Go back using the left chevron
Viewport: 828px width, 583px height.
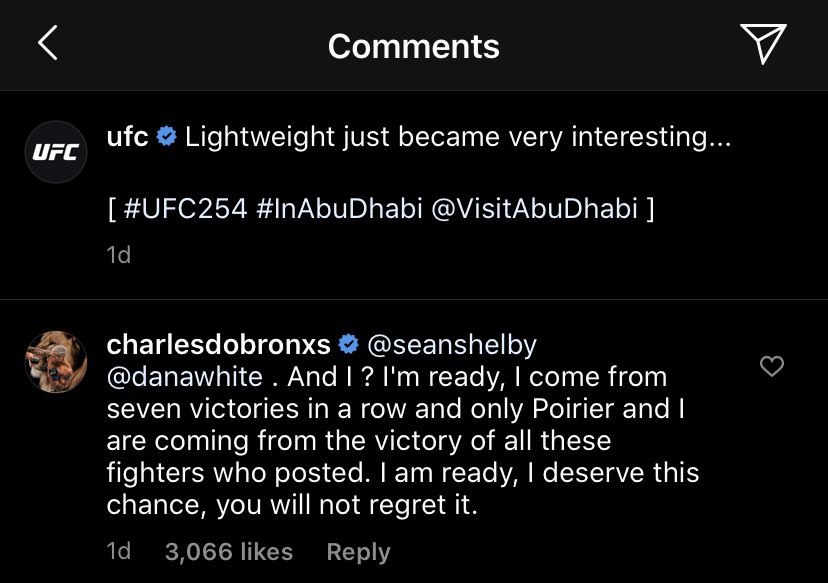pos(48,44)
